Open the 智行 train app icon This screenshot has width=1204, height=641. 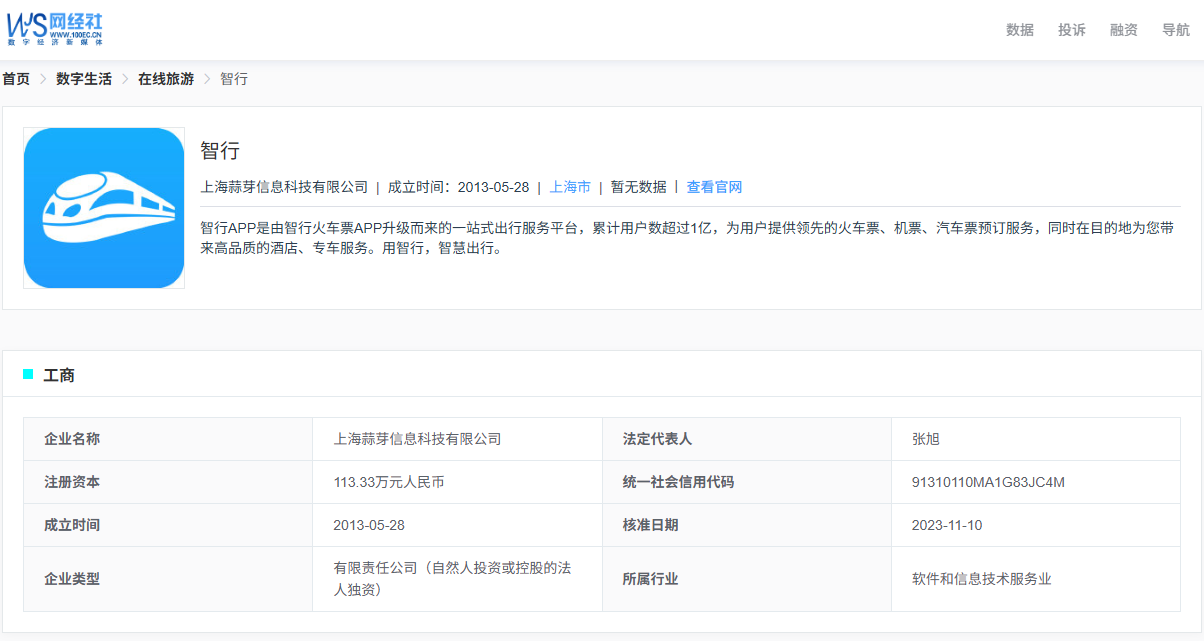[x=104, y=208]
